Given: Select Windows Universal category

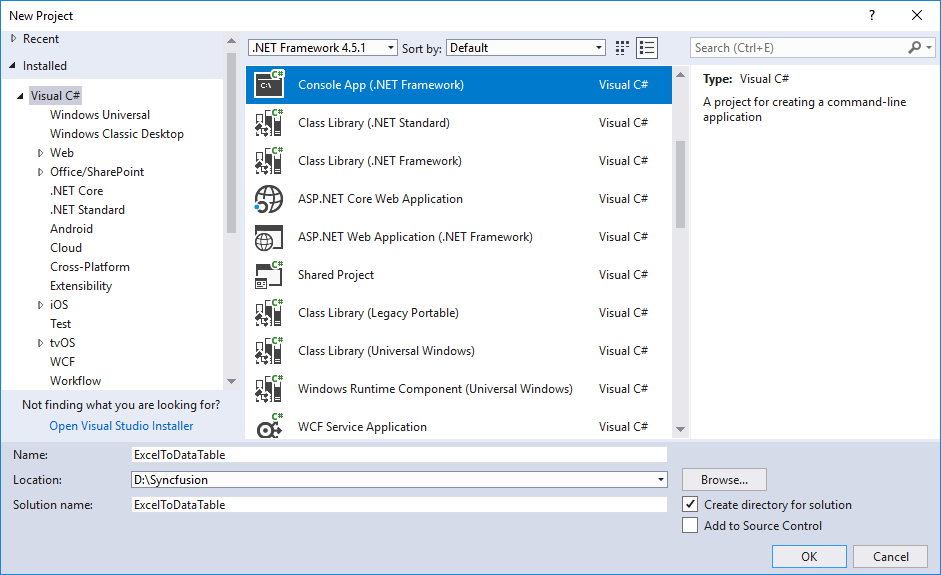Looking at the screenshot, I should 100,115.
